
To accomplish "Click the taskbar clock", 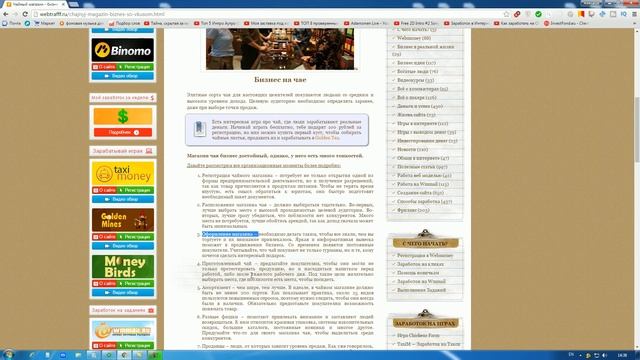I will point(623,356).
